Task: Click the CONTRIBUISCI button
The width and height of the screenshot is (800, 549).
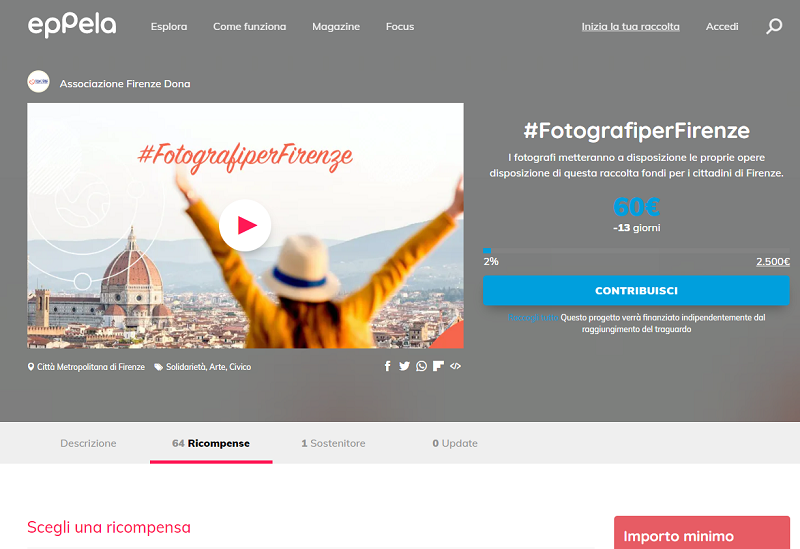Action: pos(636,290)
